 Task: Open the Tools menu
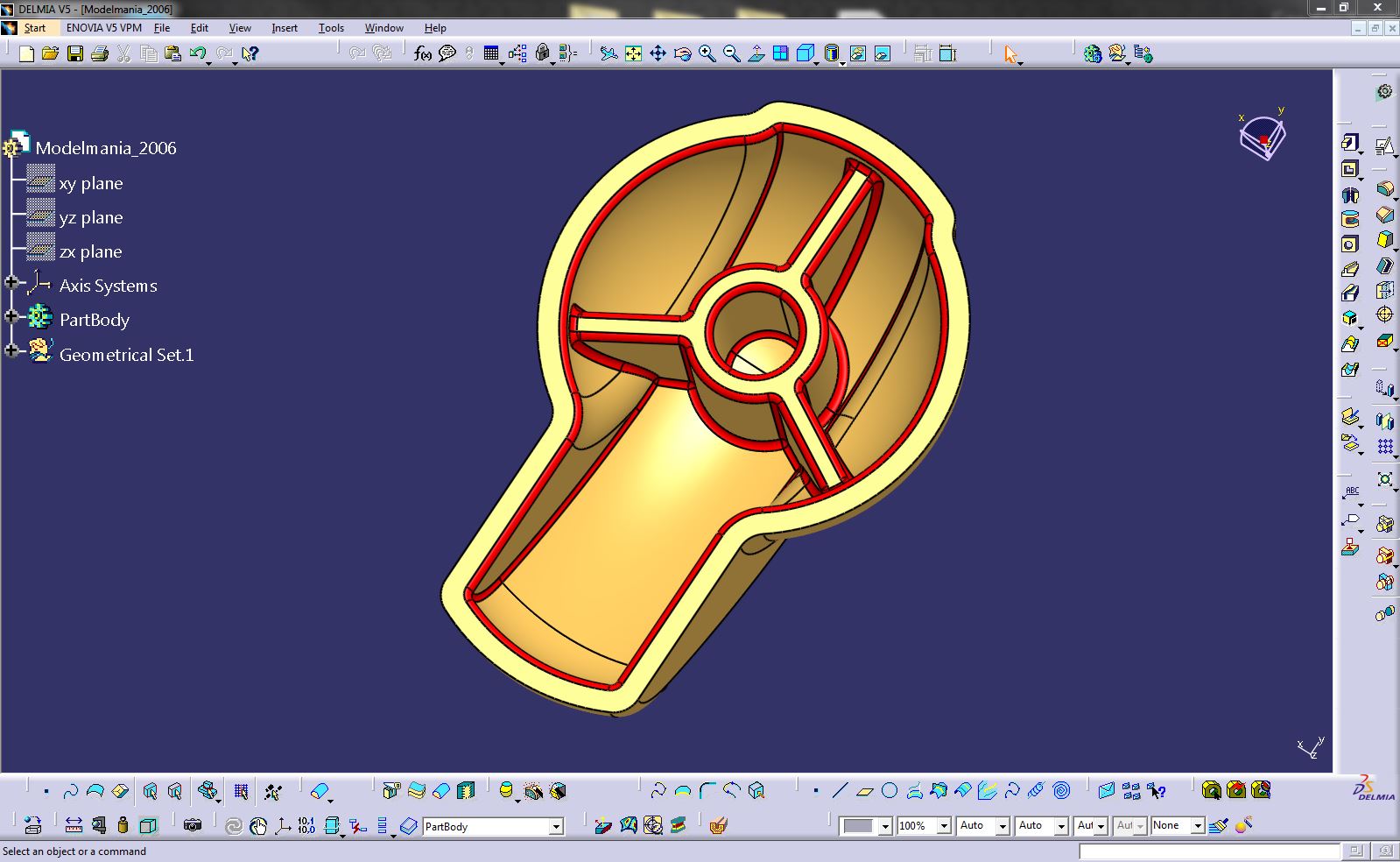331,28
